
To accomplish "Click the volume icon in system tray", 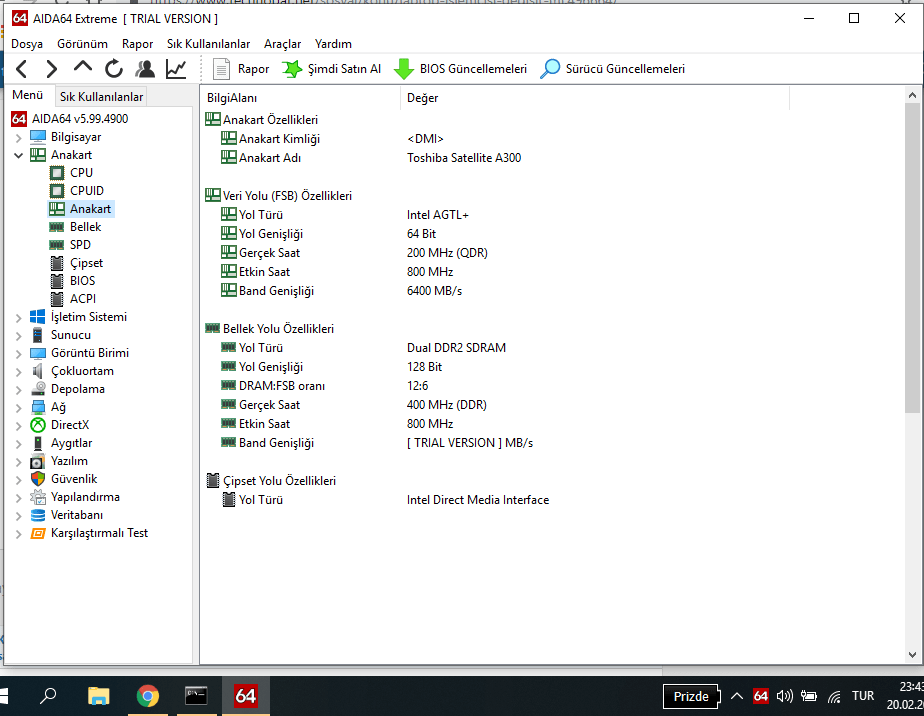I will (784, 697).
